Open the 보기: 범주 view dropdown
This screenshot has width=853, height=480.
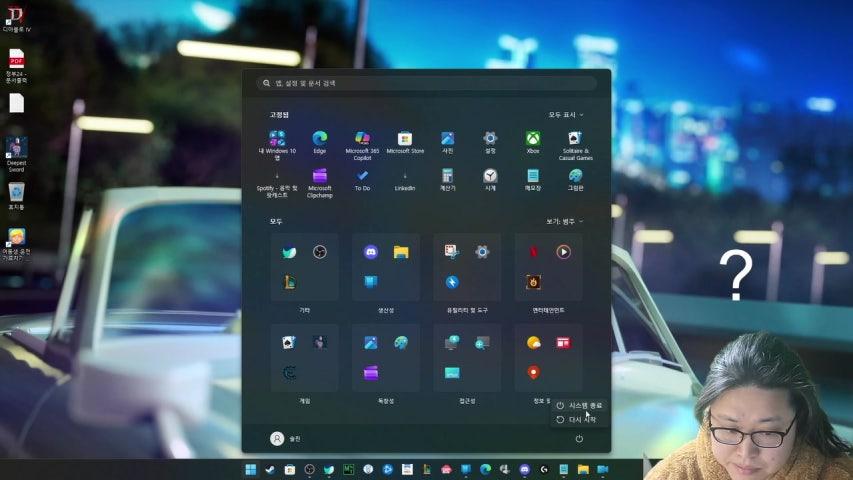tap(565, 221)
